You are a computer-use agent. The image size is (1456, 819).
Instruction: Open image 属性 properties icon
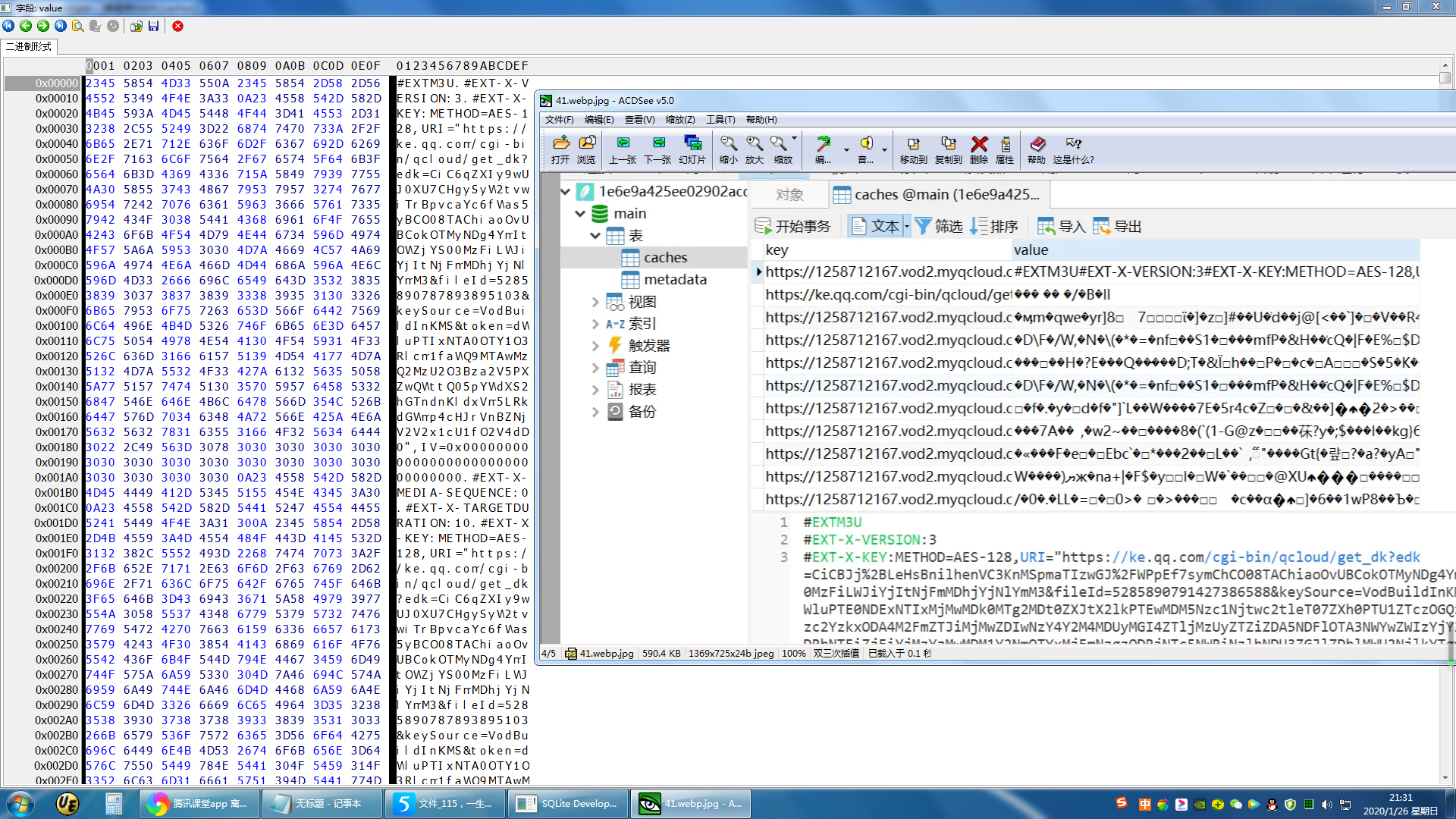pos(1005,149)
